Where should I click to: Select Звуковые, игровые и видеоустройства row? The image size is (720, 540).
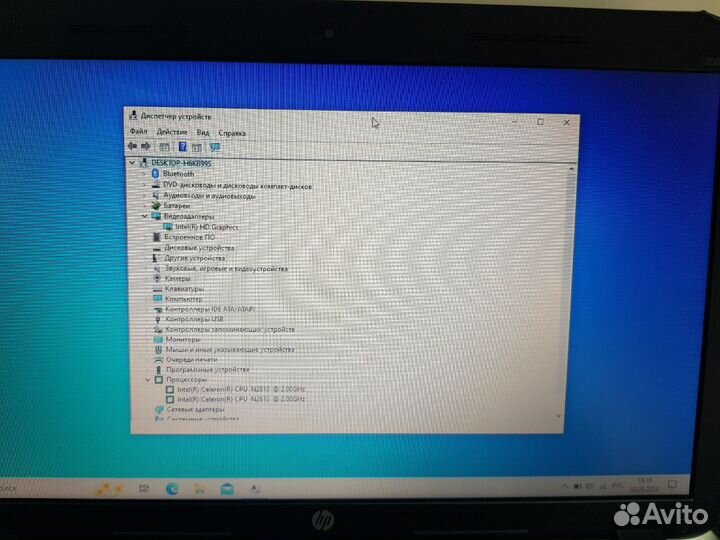click(221, 268)
